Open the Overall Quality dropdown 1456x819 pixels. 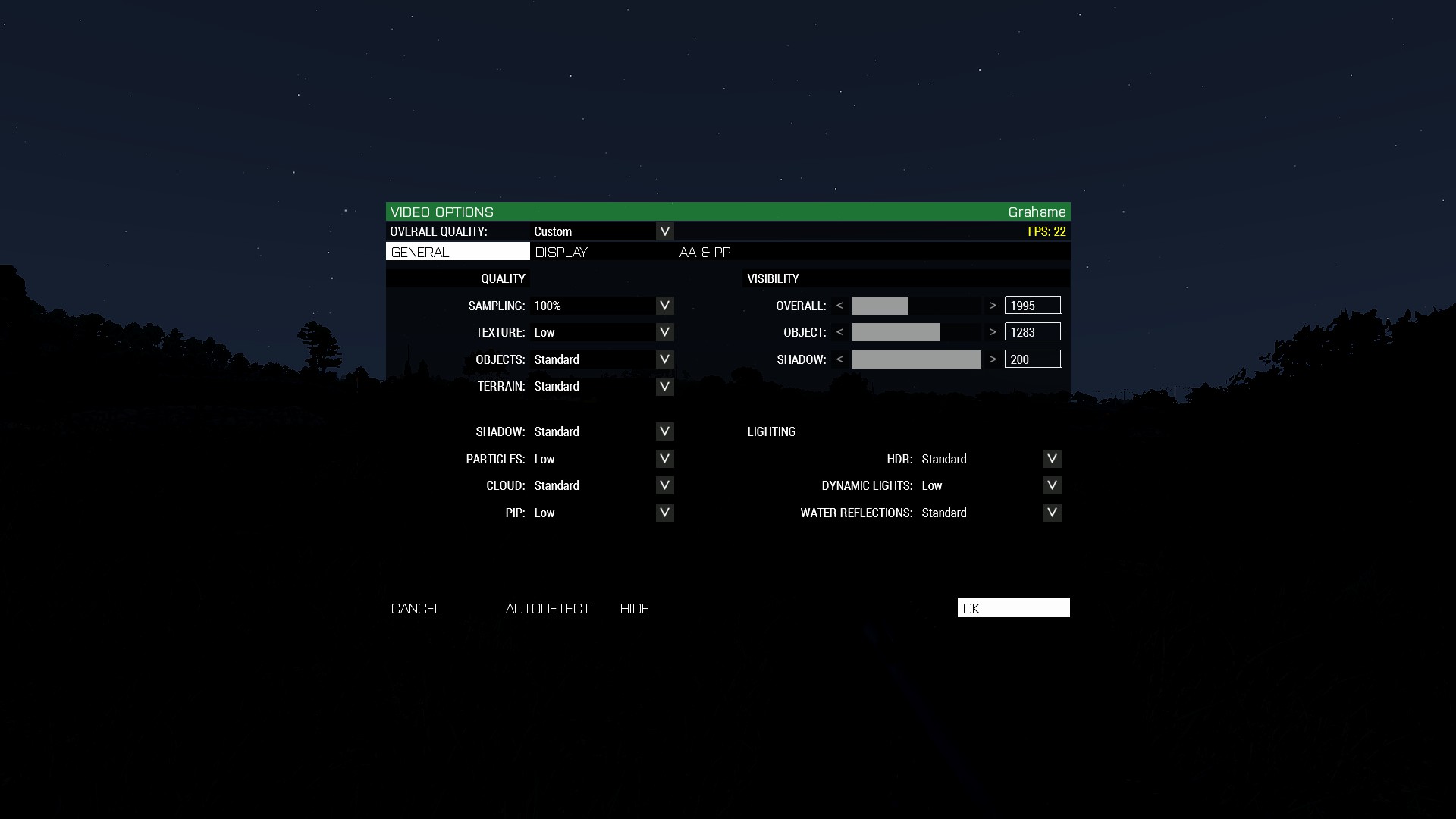[664, 231]
